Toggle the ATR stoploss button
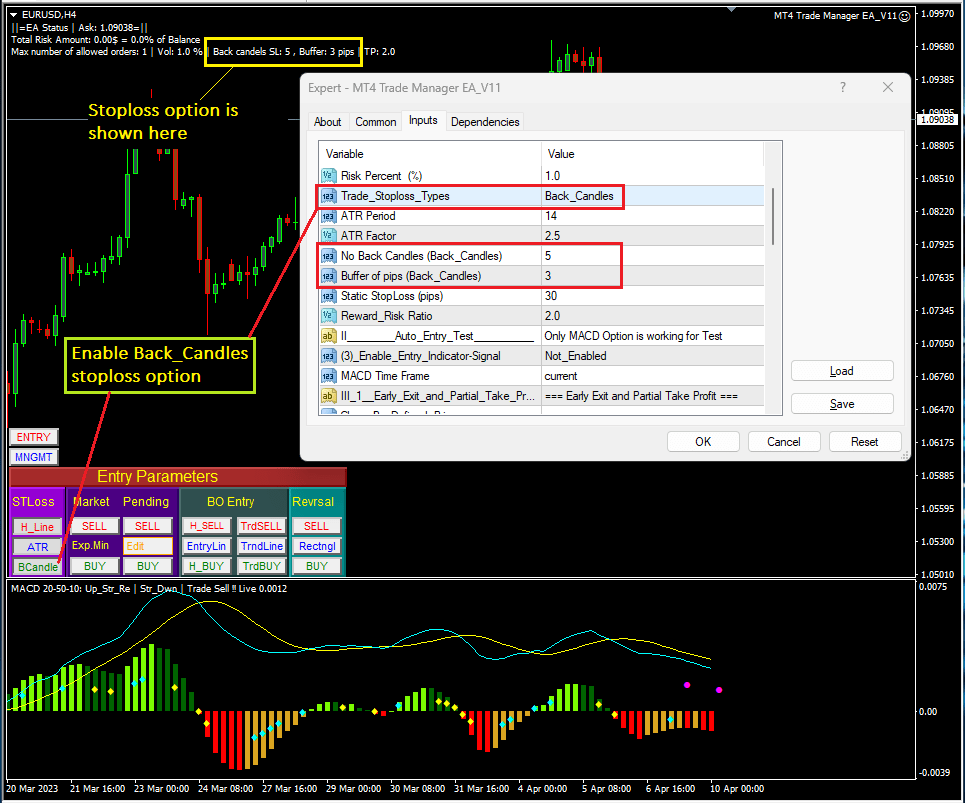The image size is (965, 803). pos(37,547)
